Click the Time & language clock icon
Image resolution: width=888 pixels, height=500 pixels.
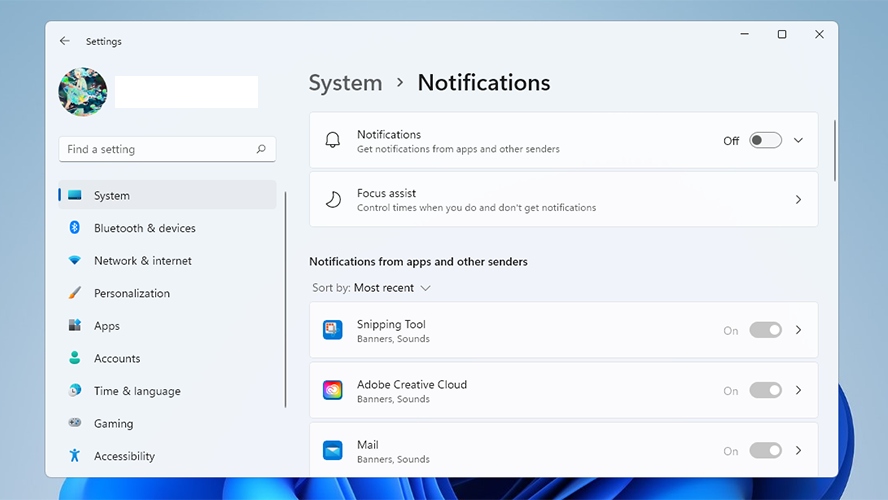(x=74, y=390)
